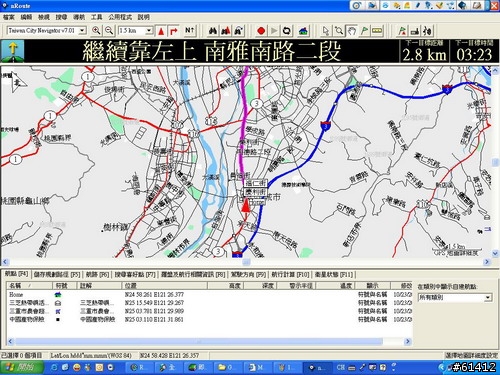The image size is (500, 375).
Task: Switch to the 羅盤及航行相關資訊 [F8] tab
Action: [193, 275]
